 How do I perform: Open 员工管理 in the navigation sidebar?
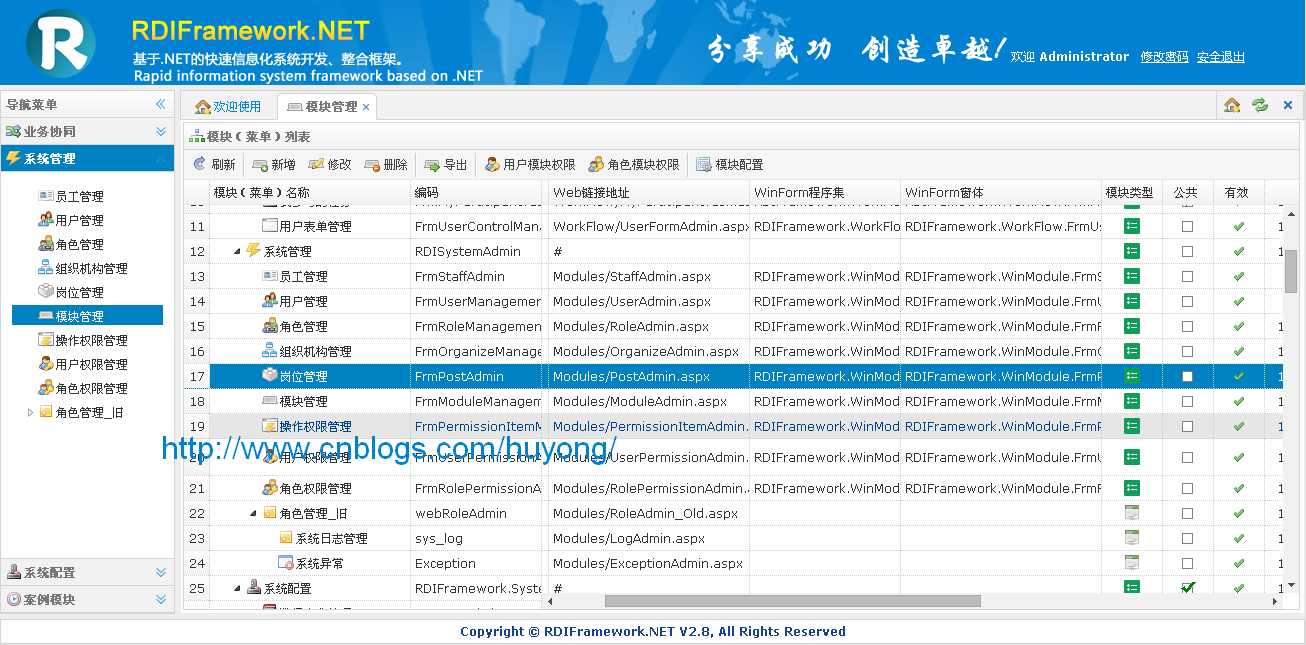[71, 196]
